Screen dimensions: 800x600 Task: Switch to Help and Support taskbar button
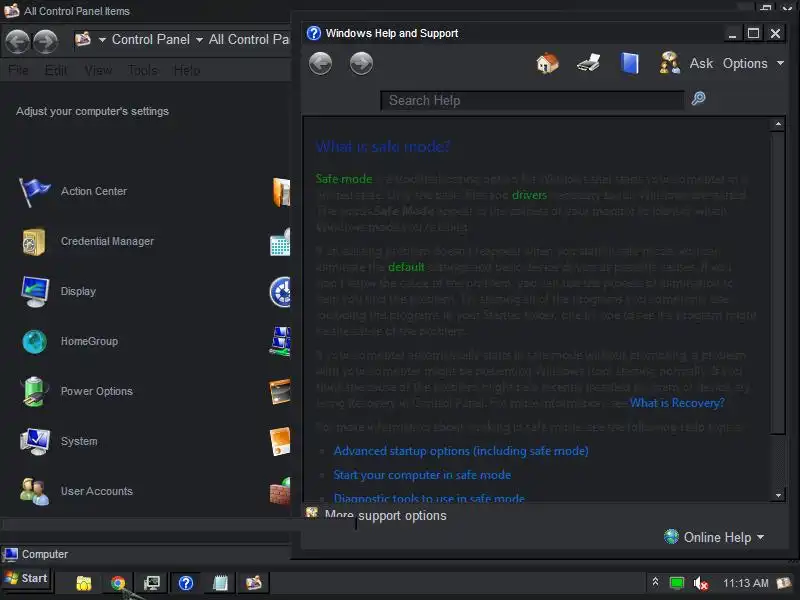tap(186, 583)
